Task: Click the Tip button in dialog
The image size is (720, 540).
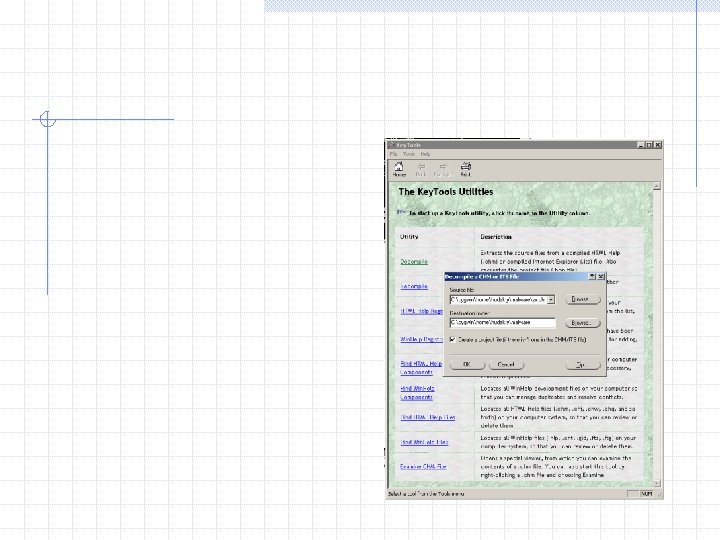Action: 582,365
